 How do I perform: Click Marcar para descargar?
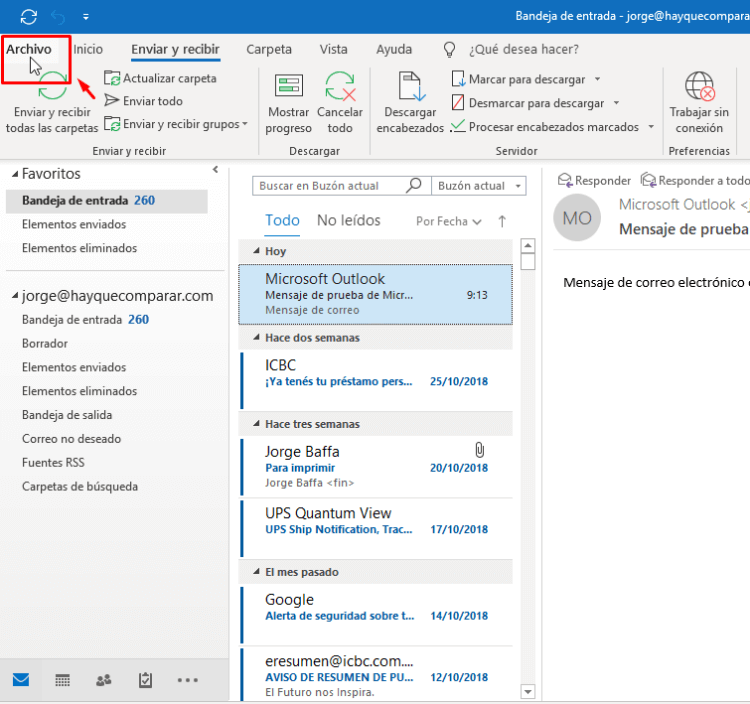pos(519,79)
